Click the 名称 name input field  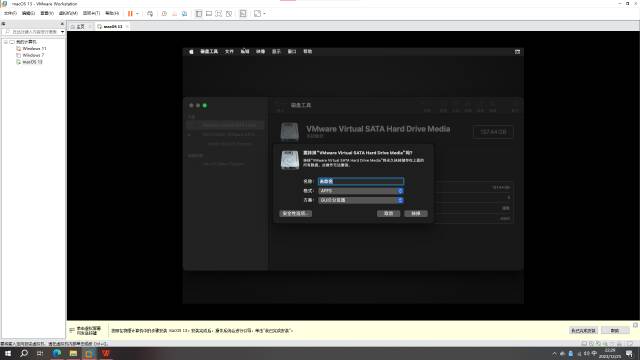pos(361,181)
